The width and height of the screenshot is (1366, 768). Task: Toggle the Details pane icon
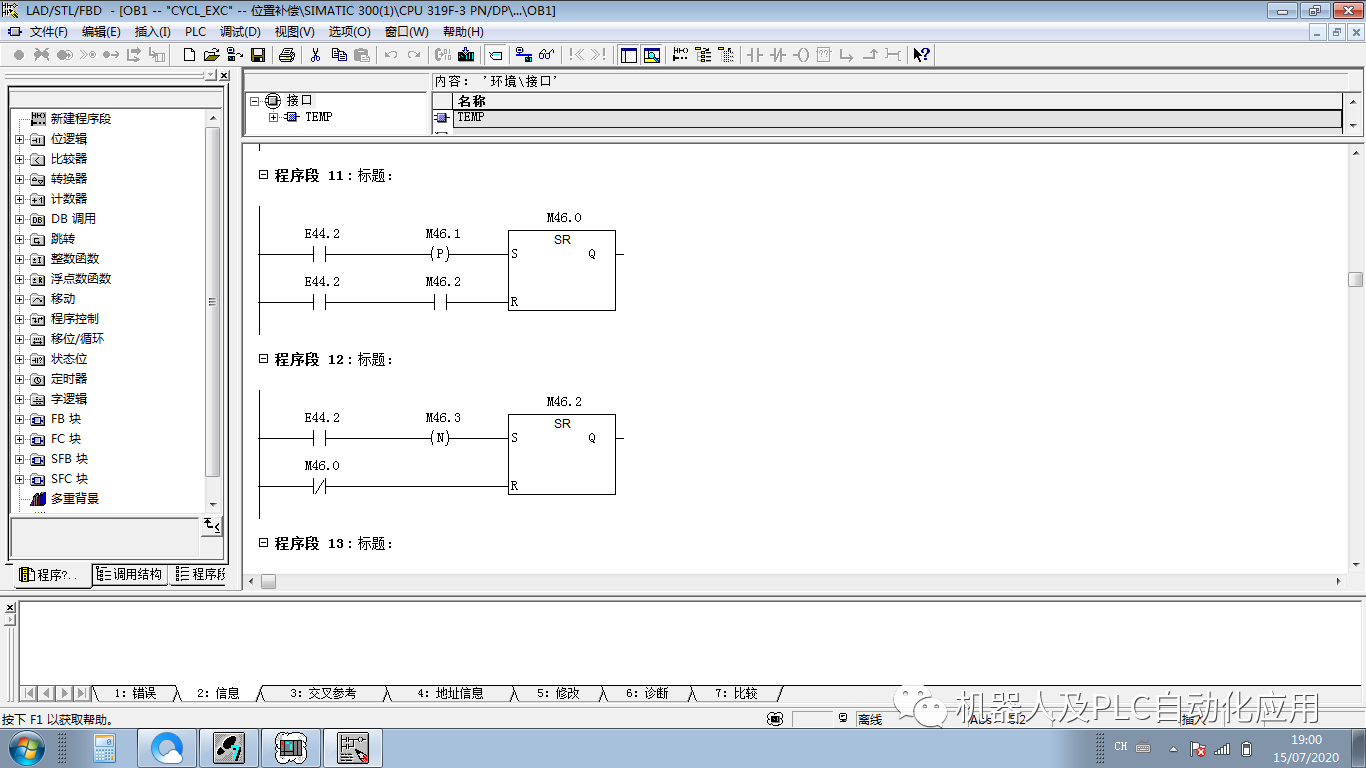[x=652, y=55]
